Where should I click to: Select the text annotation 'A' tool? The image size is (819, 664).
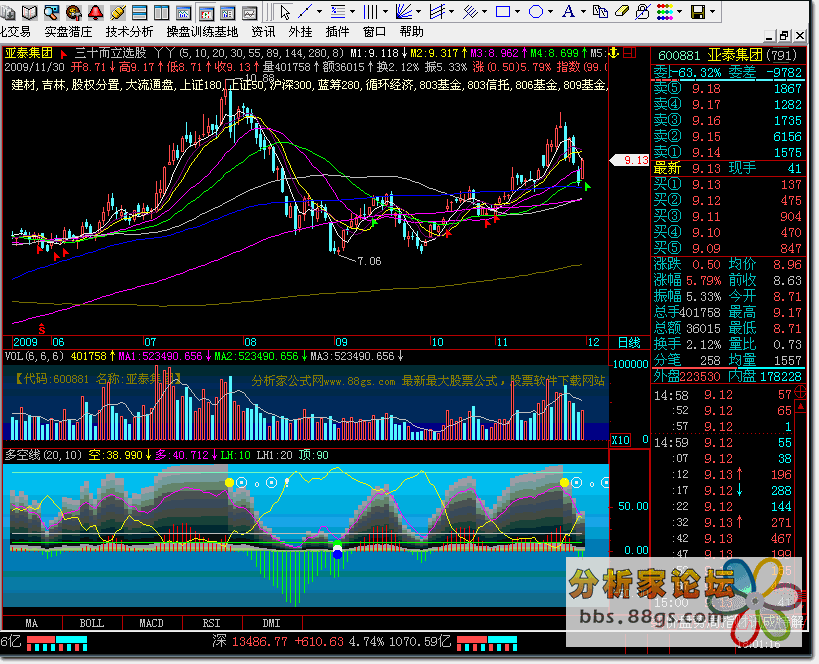(569, 12)
